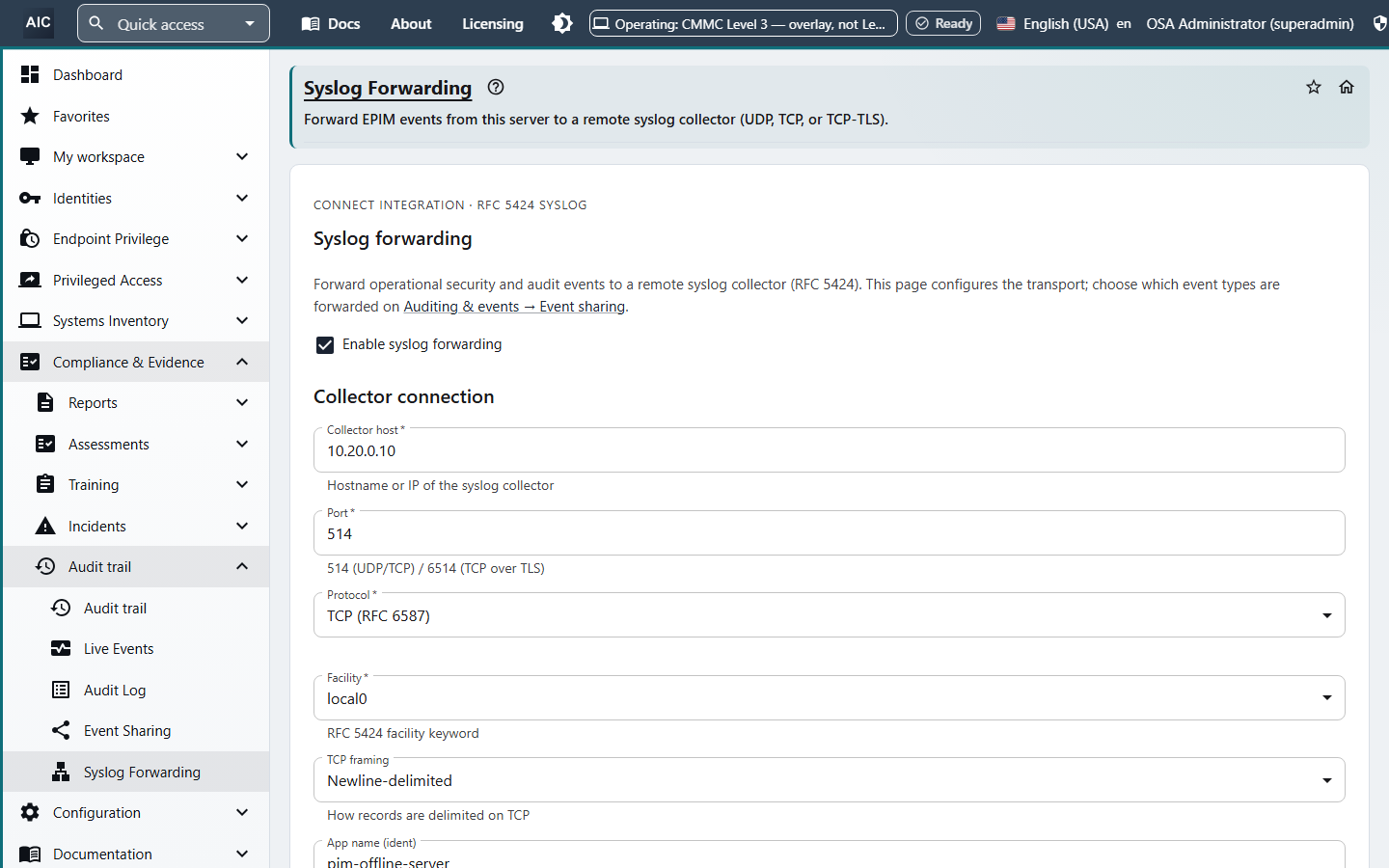Collapse the Audit trail group chevron
The image size is (1389, 868).
(x=242, y=566)
